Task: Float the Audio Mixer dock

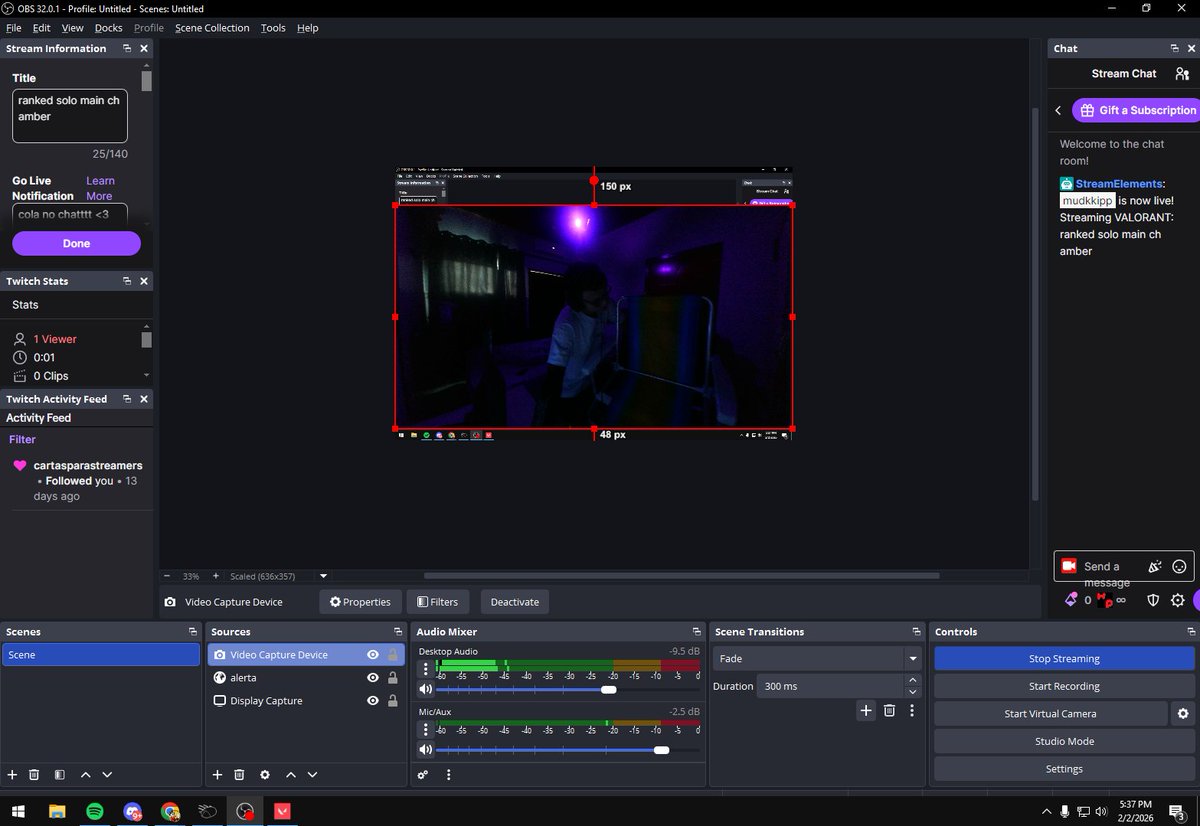Action: pyautogui.click(x=696, y=632)
